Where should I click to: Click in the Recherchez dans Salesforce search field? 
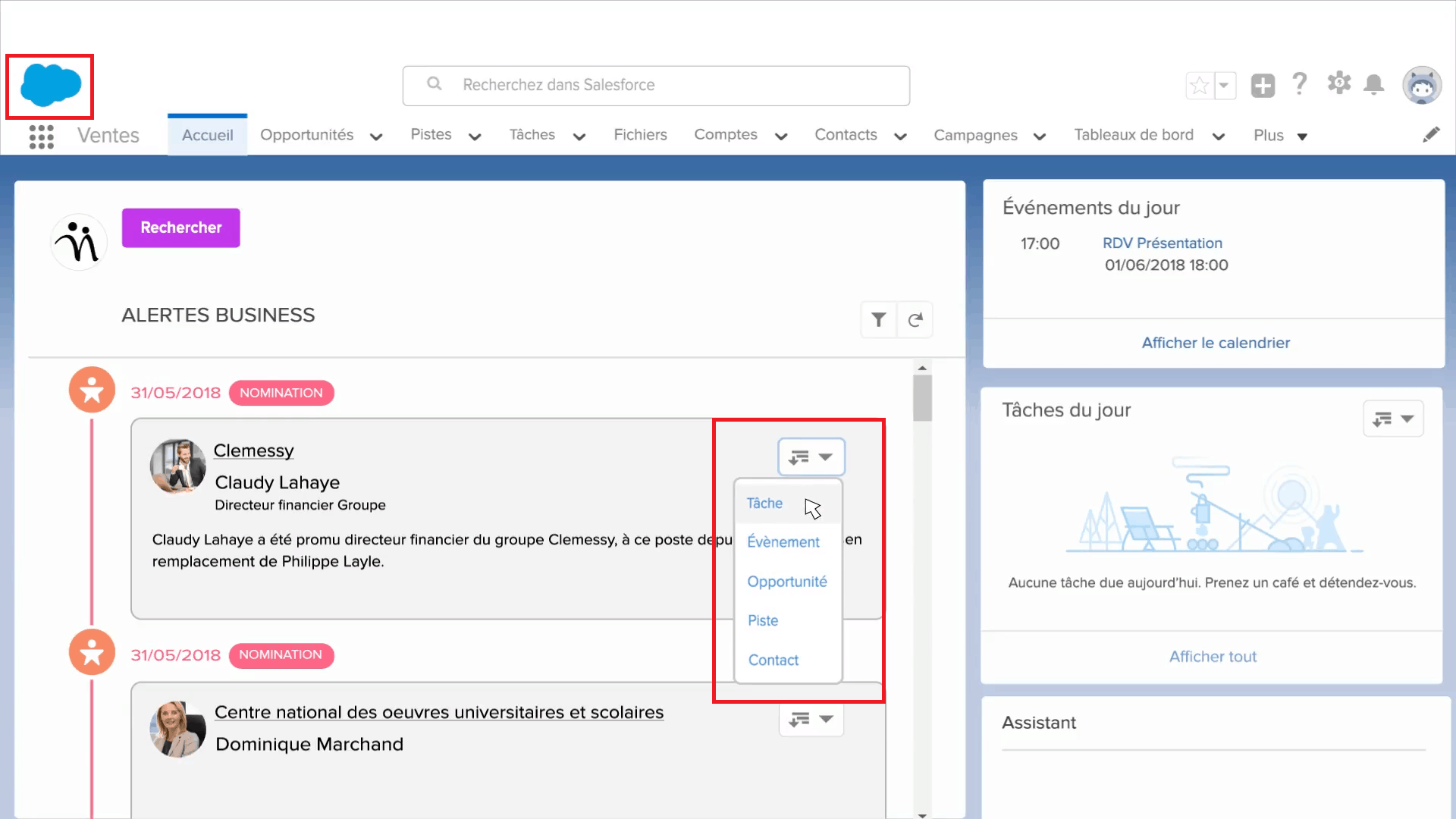click(x=656, y=86)
